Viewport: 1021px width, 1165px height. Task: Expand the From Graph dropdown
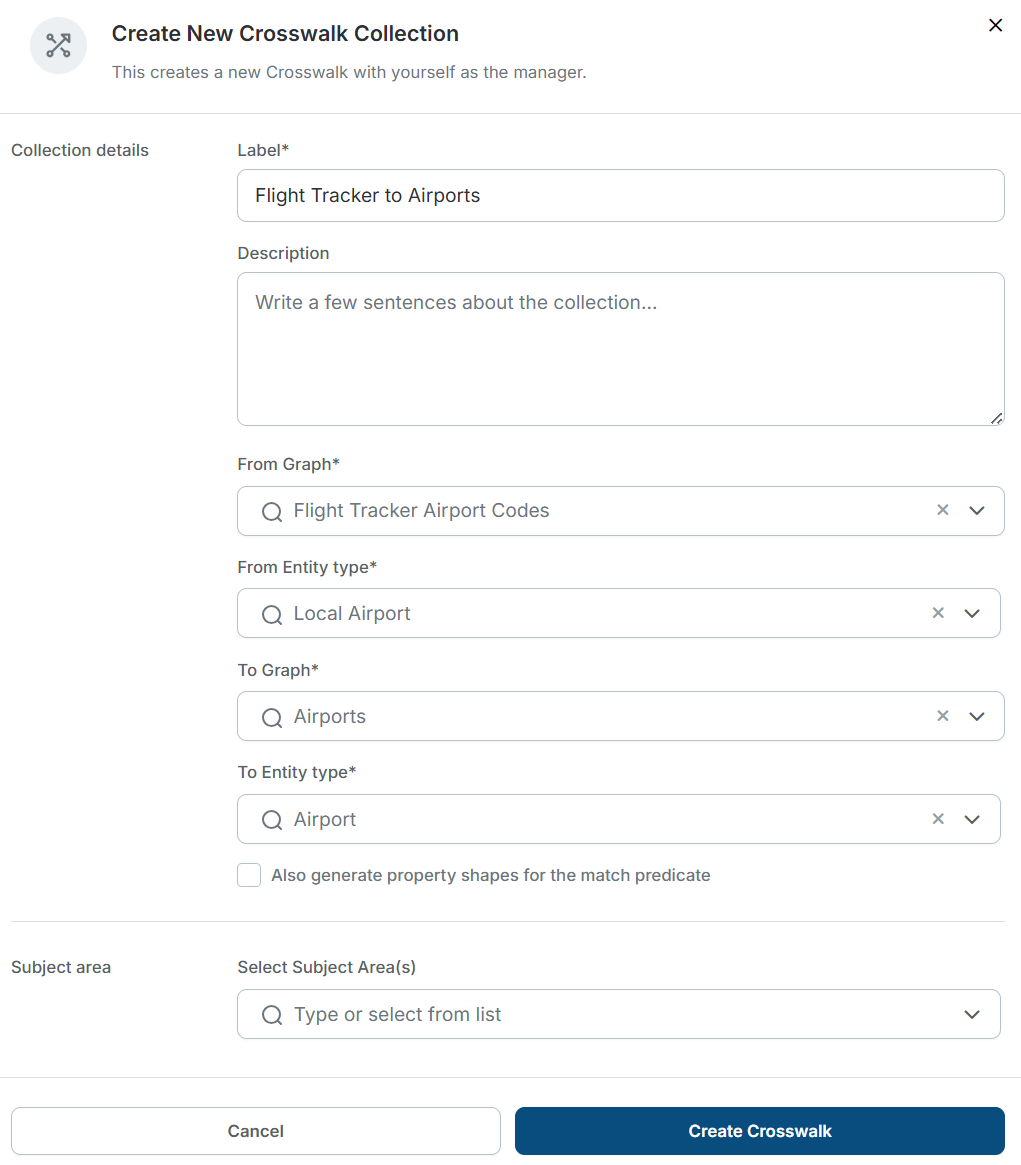977,511
